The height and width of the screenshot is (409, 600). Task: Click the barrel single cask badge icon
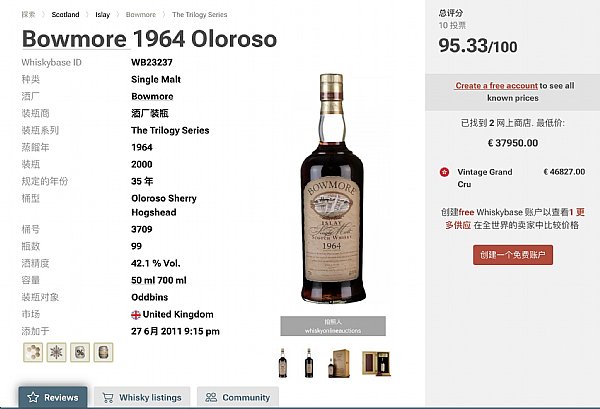[103, 352]
